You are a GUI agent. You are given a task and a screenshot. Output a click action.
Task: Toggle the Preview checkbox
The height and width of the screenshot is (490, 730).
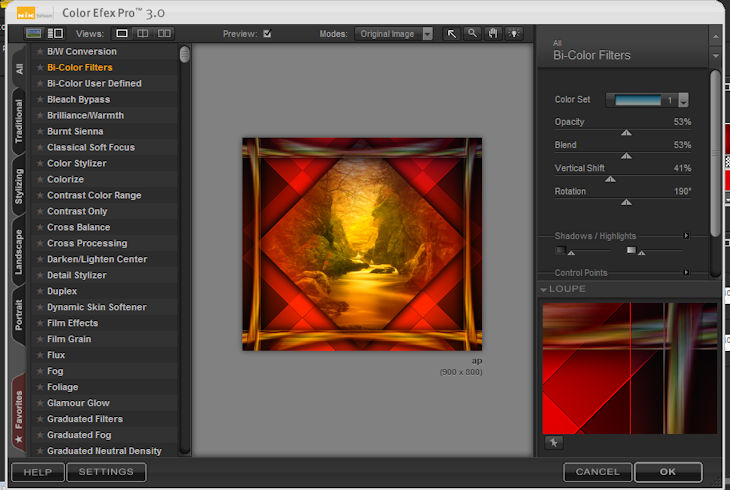coord(267,33)
